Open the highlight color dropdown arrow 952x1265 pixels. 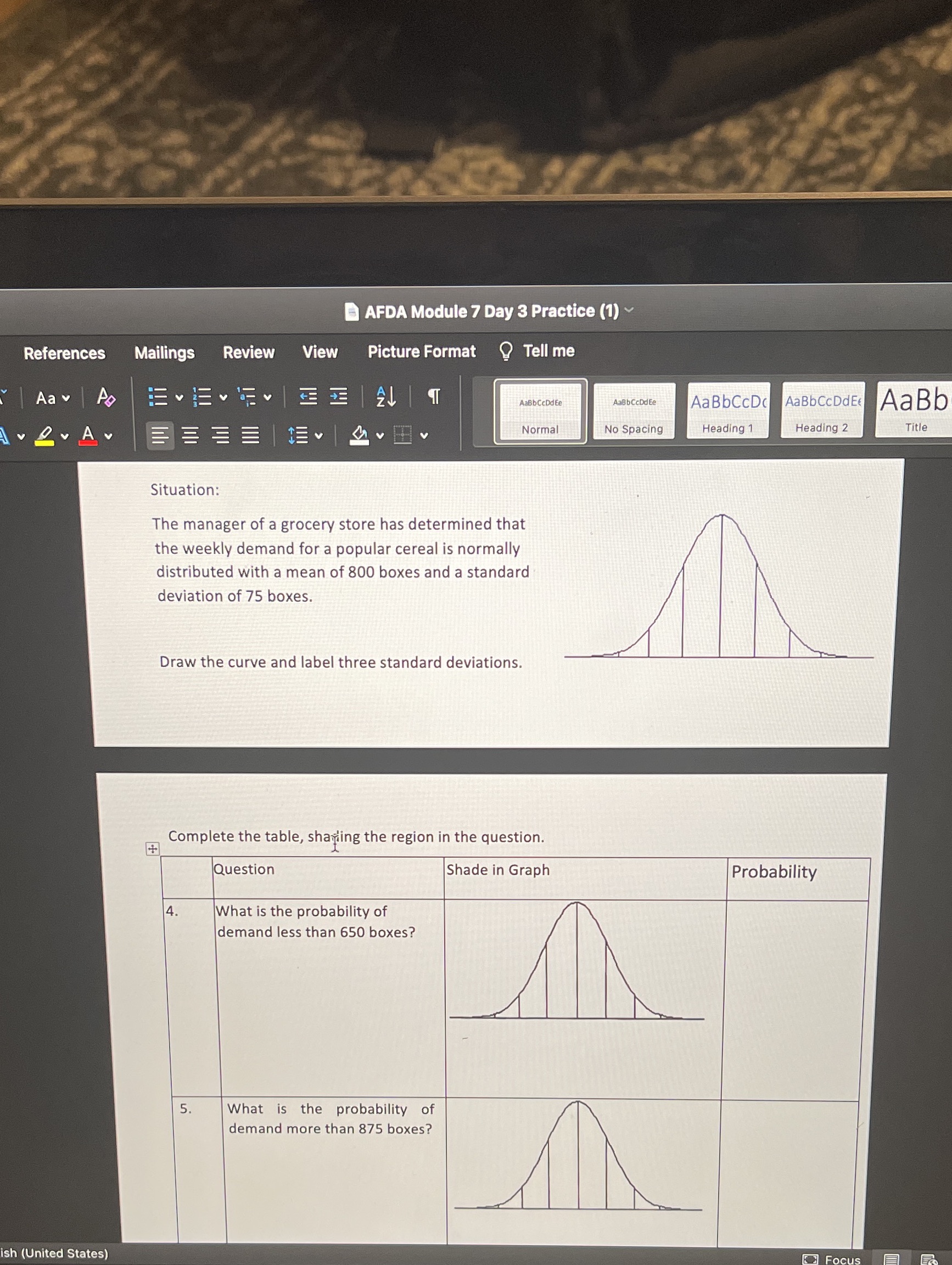(x=65, y=437)
